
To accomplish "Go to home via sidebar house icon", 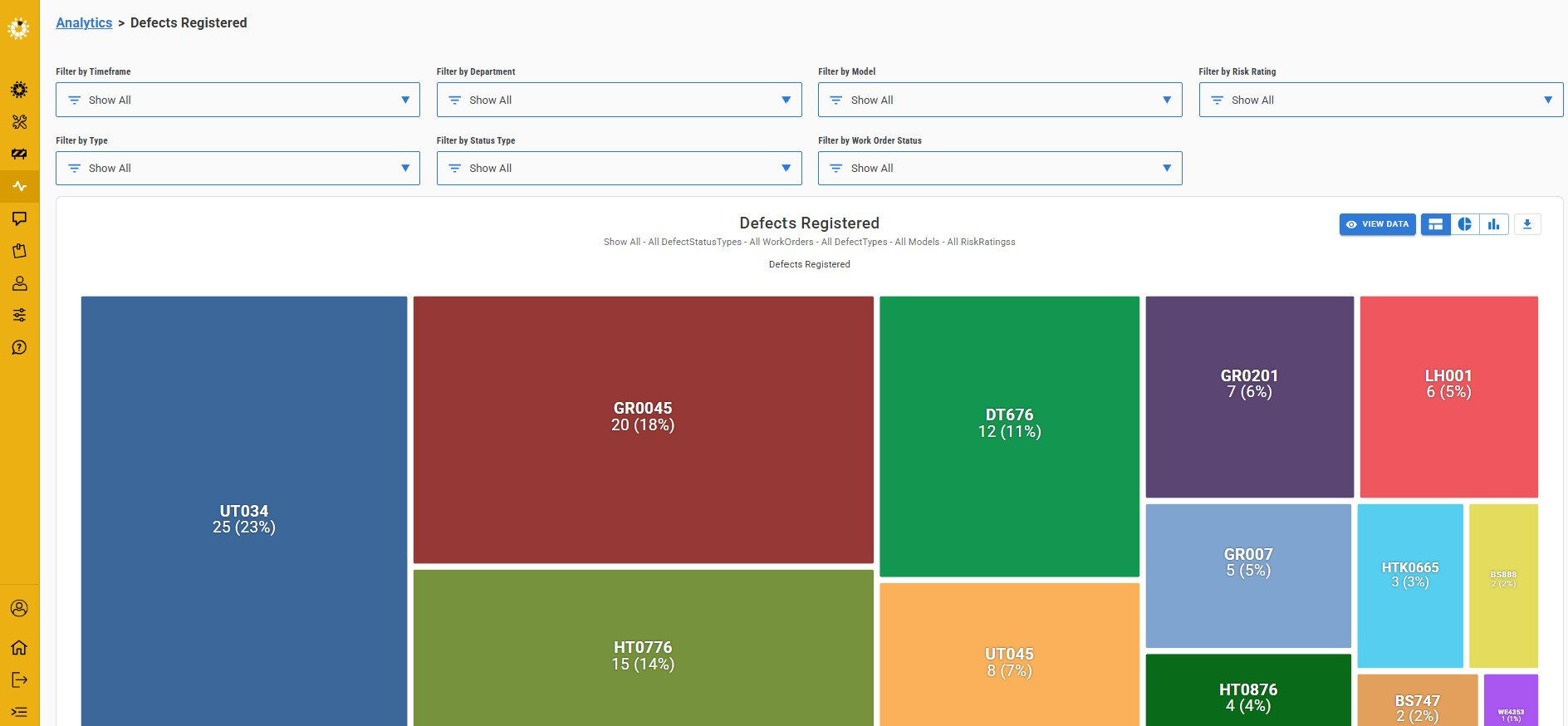I will coord(19,647).
